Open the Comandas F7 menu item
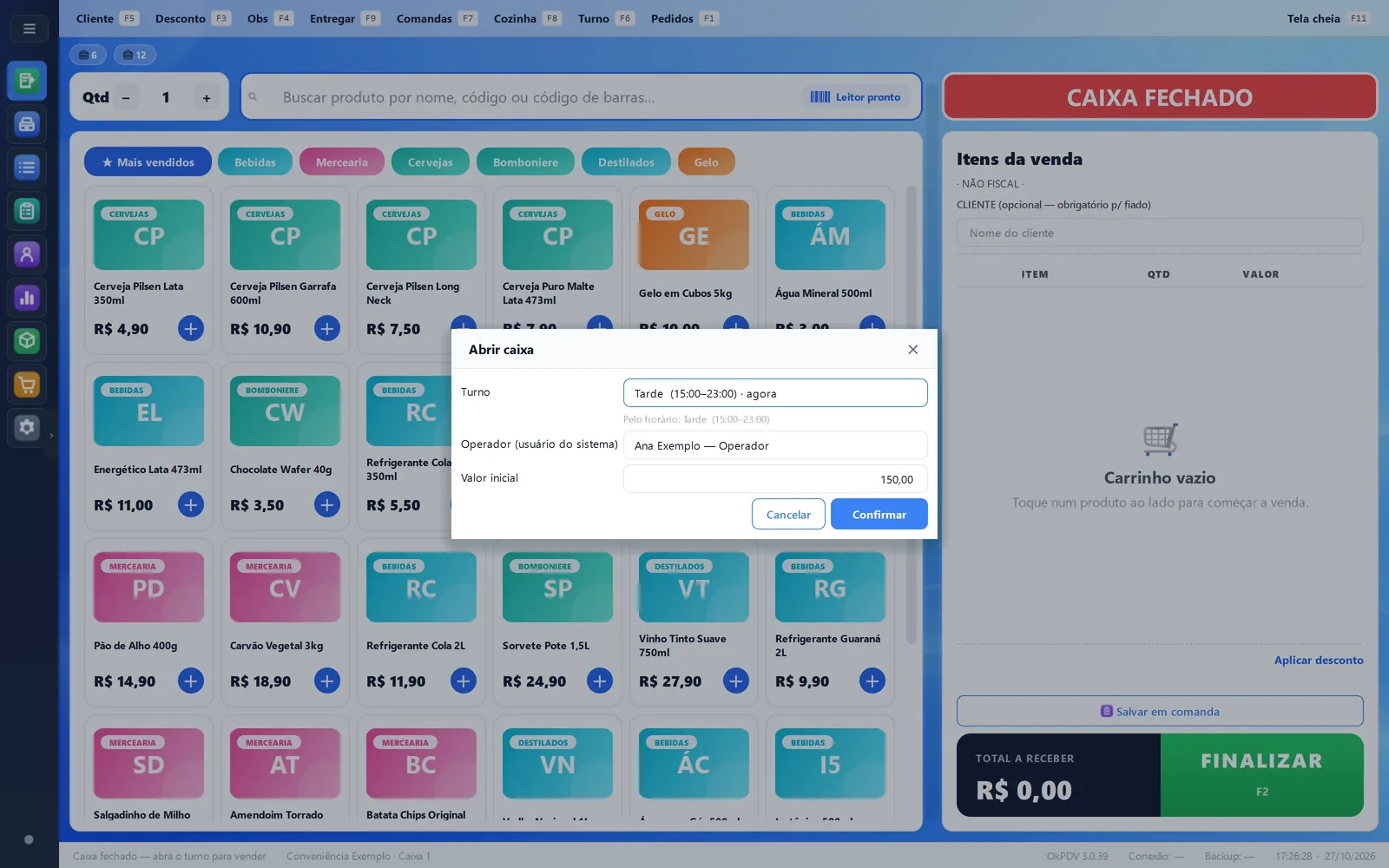Screen dimensions: 1389x868 click(x=437, y=18)
